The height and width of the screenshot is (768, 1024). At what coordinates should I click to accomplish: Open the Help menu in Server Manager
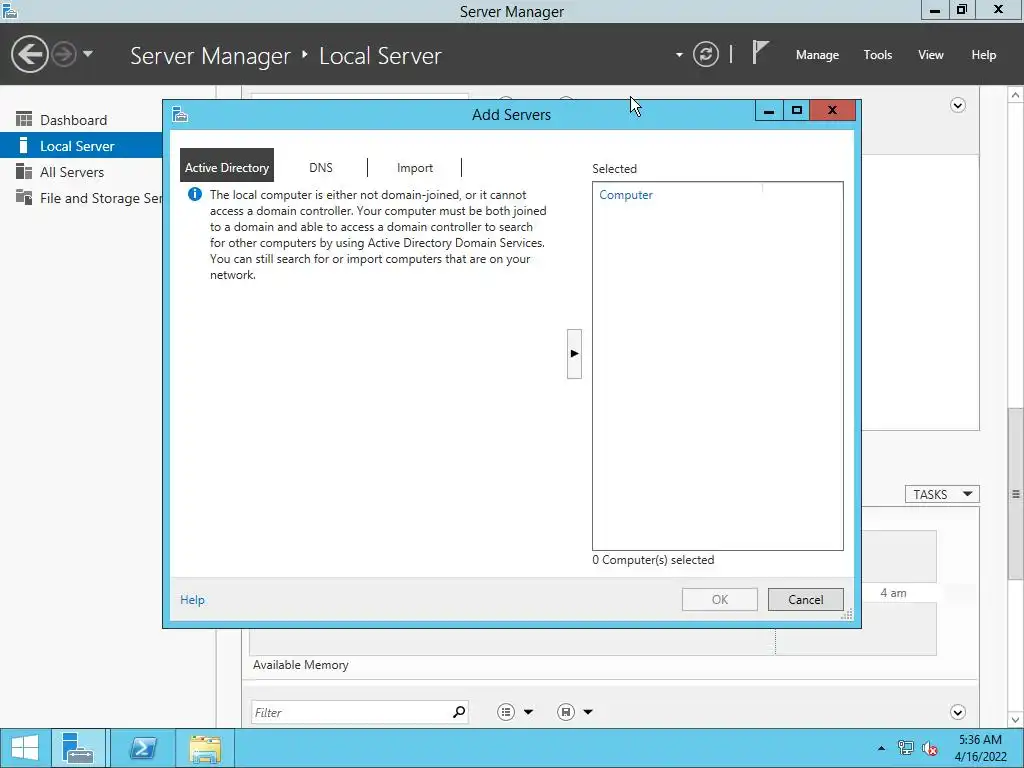coord(984,55)
